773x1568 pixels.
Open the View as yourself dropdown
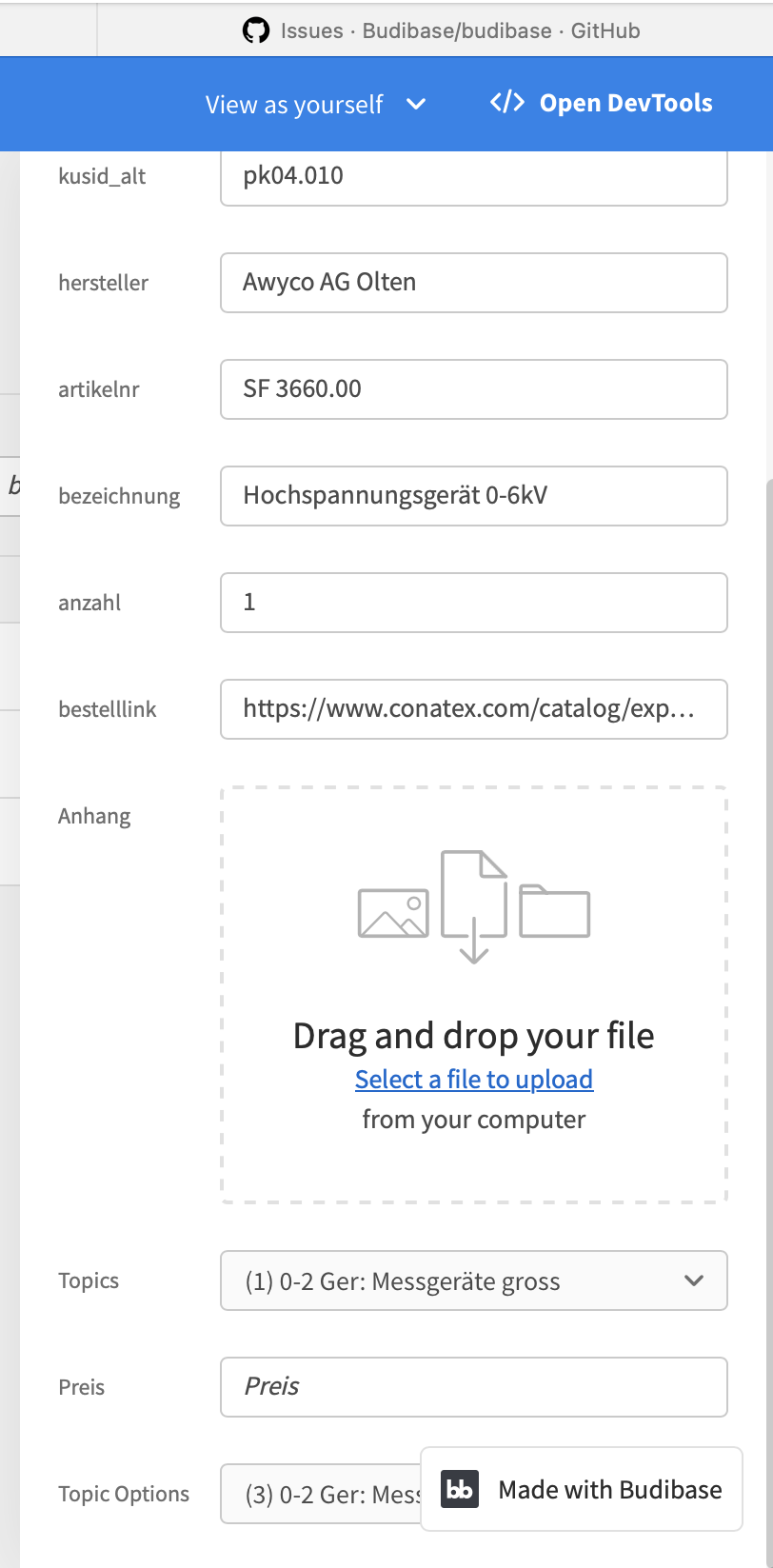click(316, 104)
